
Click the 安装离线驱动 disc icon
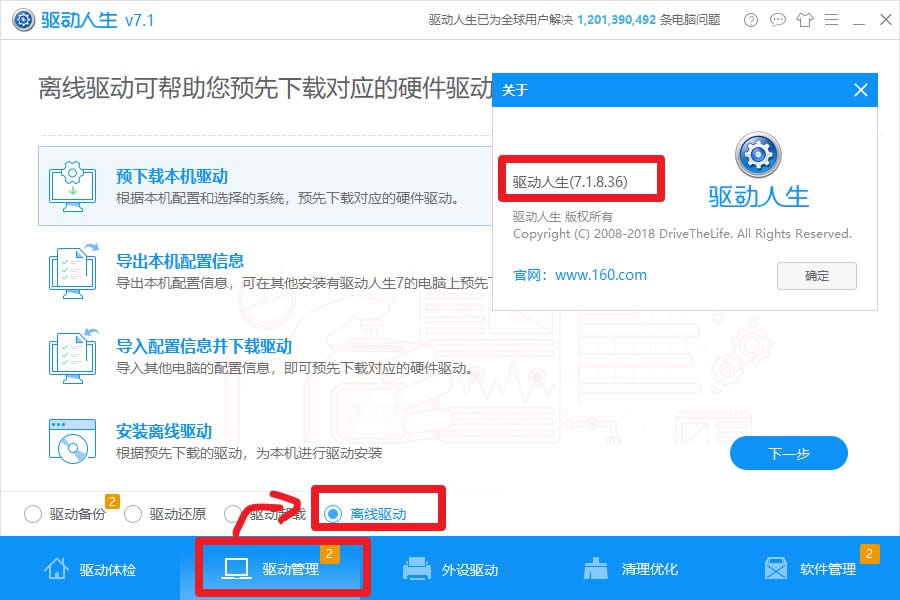coord(72,440)
